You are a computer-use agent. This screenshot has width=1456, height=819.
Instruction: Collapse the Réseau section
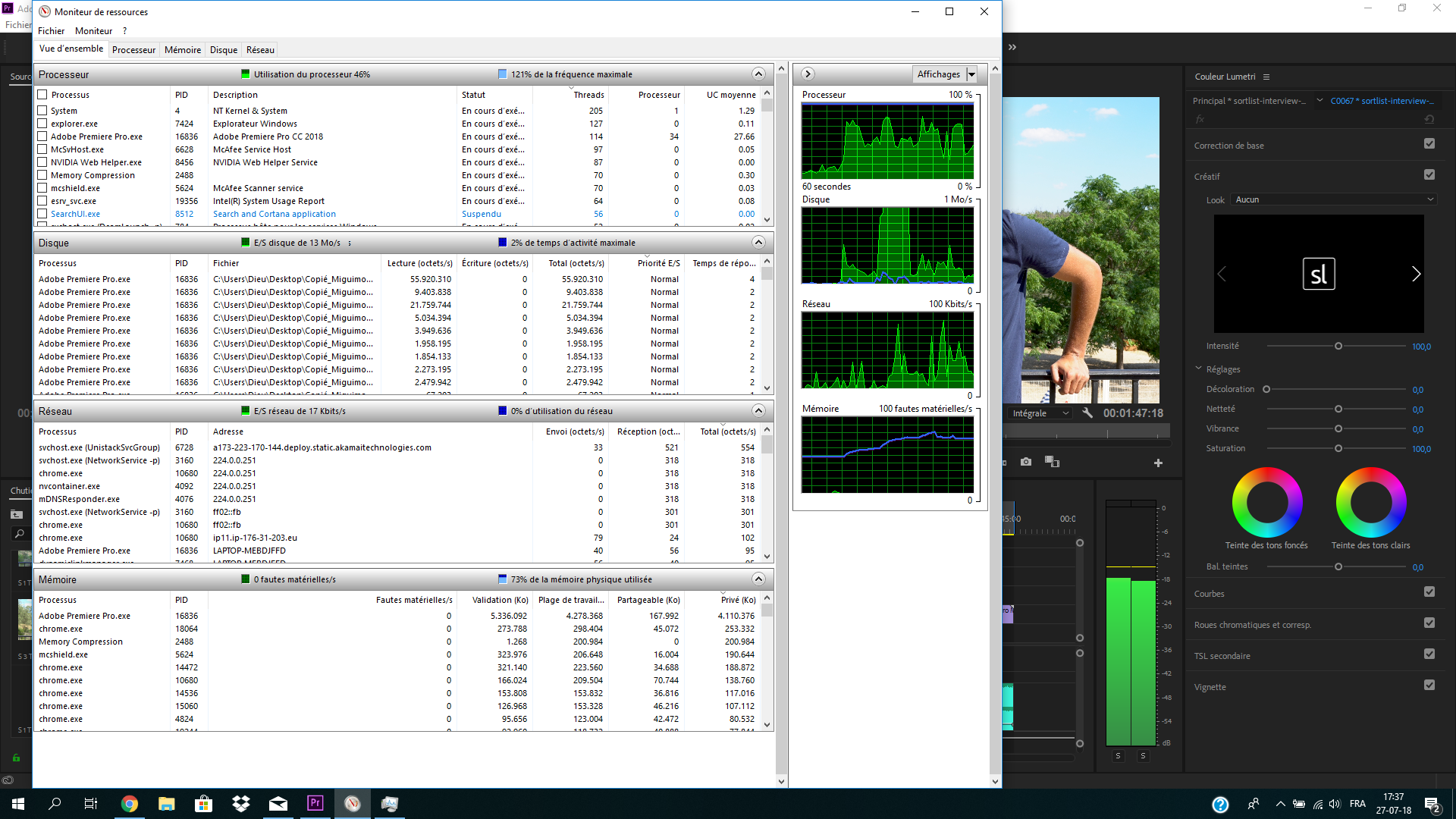point(758,411)
